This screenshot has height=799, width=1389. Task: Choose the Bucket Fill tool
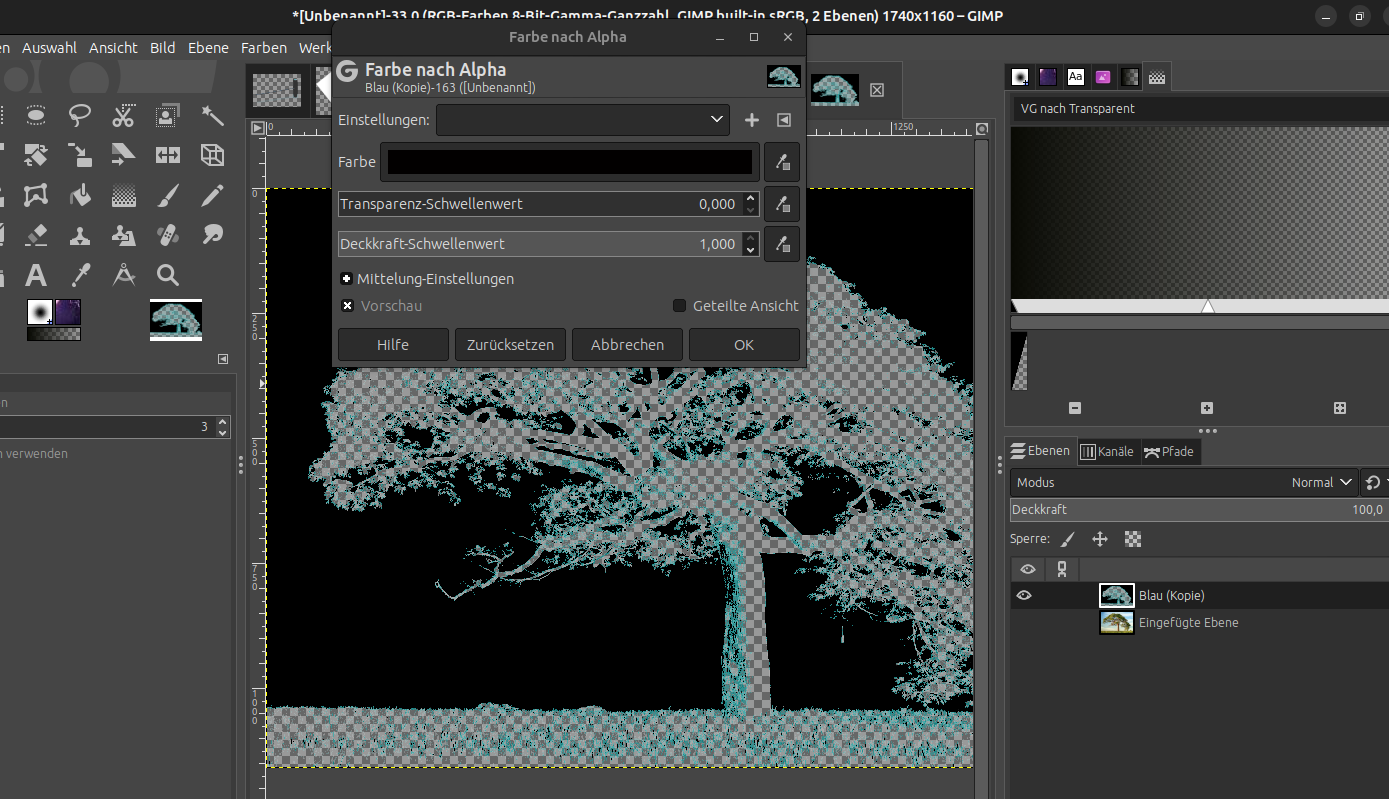(x=80, y=195)
